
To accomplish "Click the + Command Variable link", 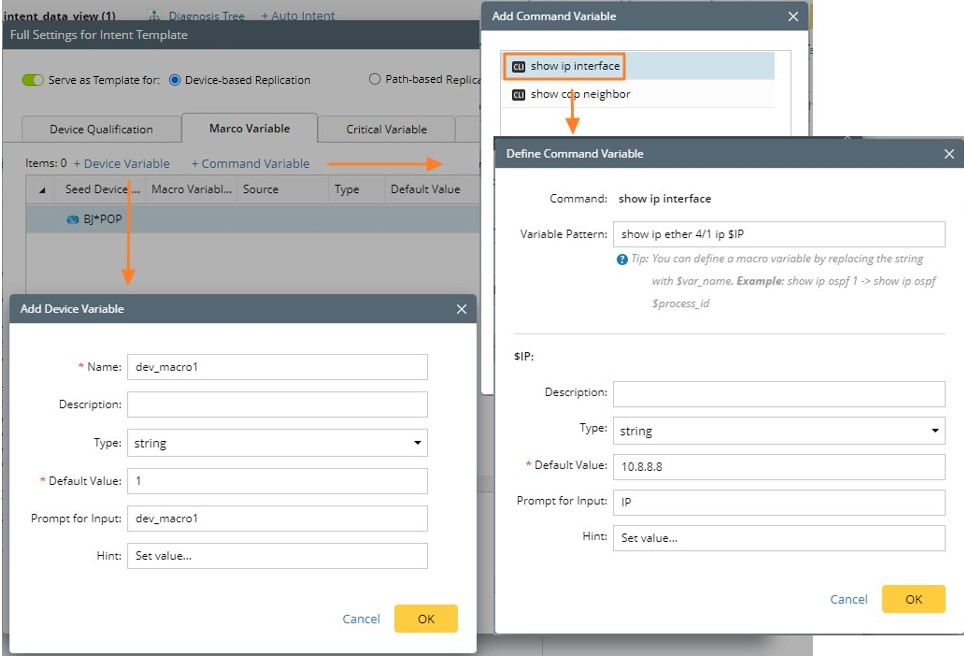I will [x=250, y=164].
